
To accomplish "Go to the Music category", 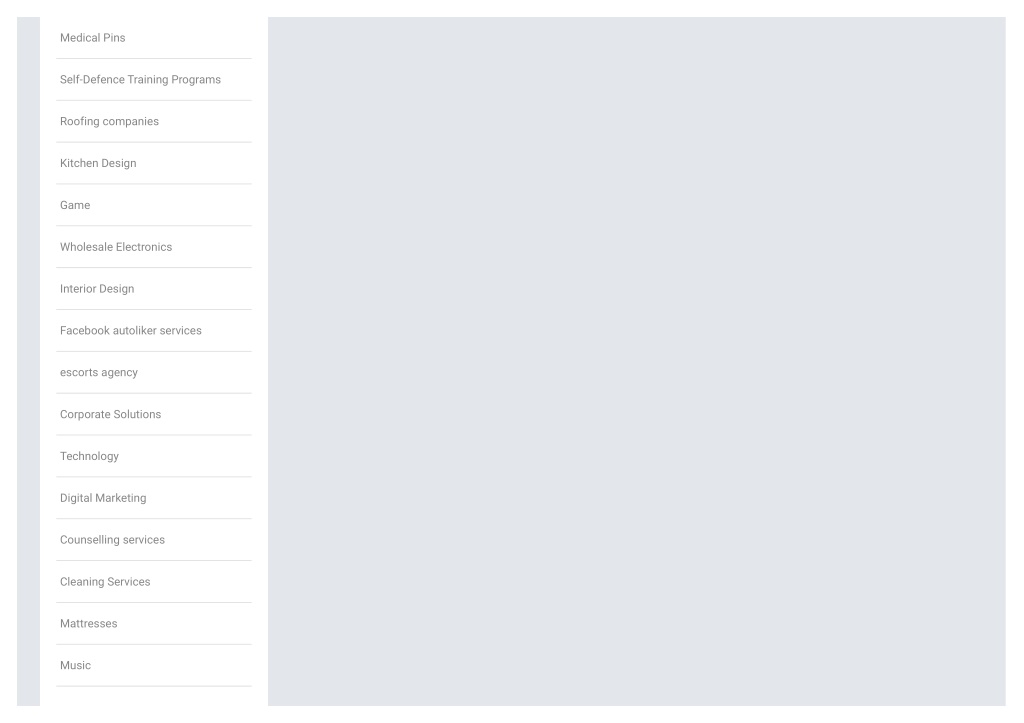I will [75, 665].
